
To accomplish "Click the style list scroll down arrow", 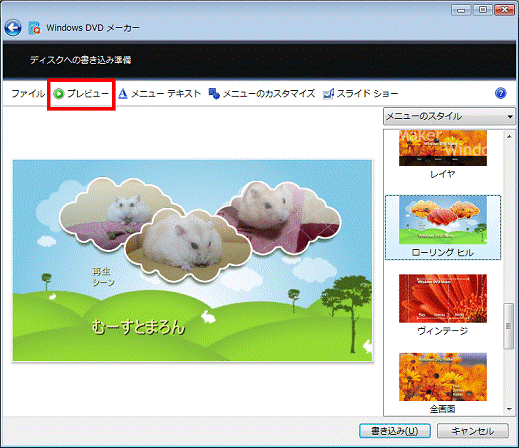I will coord(509,409).
